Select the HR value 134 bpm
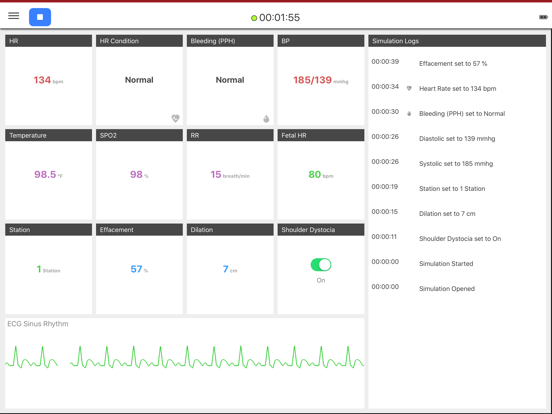The height and width of the screenshot is (414, 552). [x=48, y=80]
